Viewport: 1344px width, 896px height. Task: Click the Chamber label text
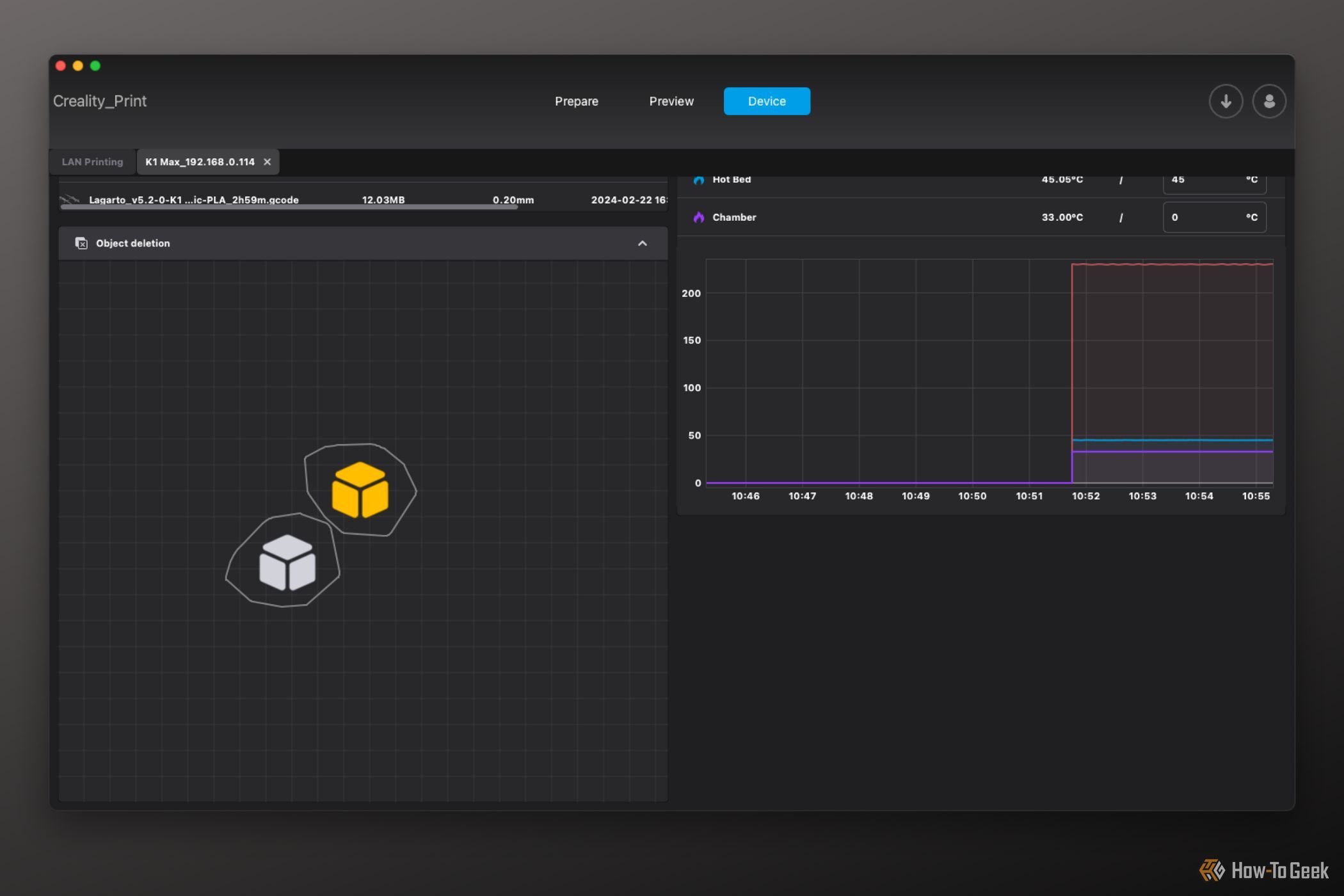(734, 218)
